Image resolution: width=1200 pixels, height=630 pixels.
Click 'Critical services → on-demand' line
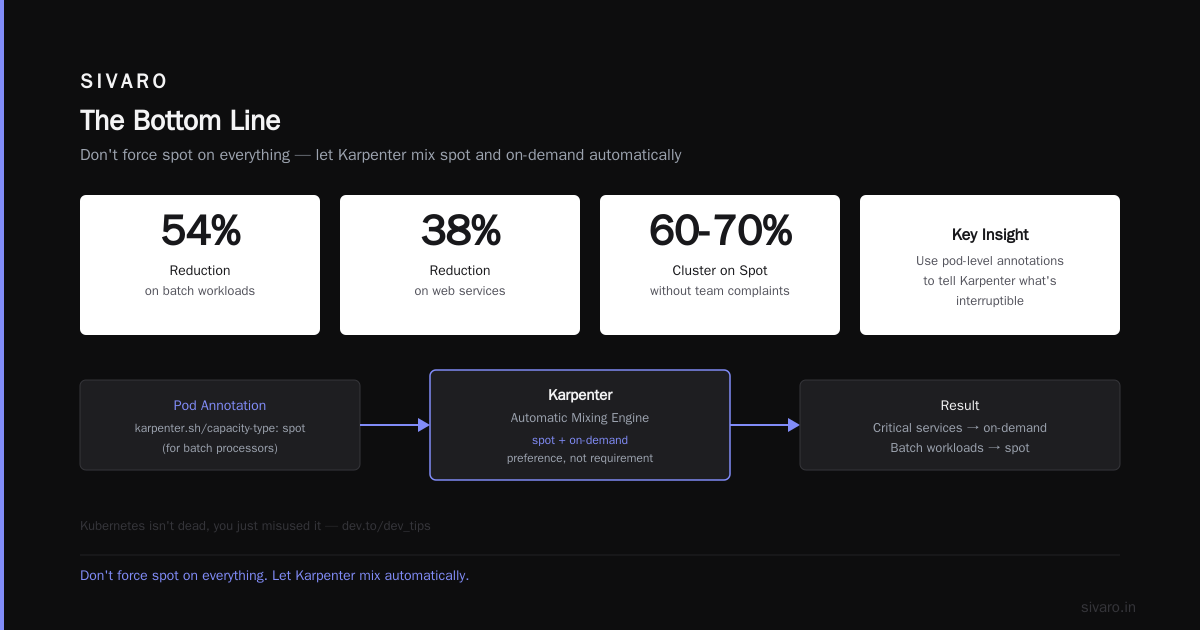[x=960, y=428]
